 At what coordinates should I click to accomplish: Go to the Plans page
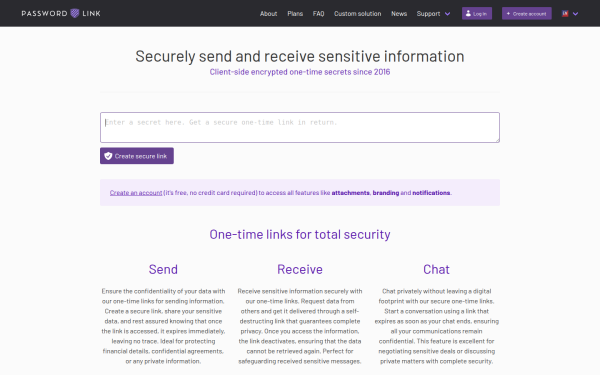tap(295, 14)
